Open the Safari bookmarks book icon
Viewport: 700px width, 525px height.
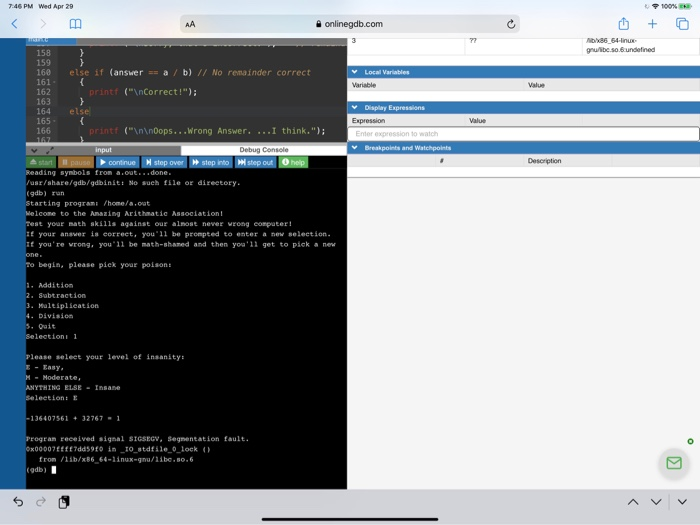[x=75, y=24]
